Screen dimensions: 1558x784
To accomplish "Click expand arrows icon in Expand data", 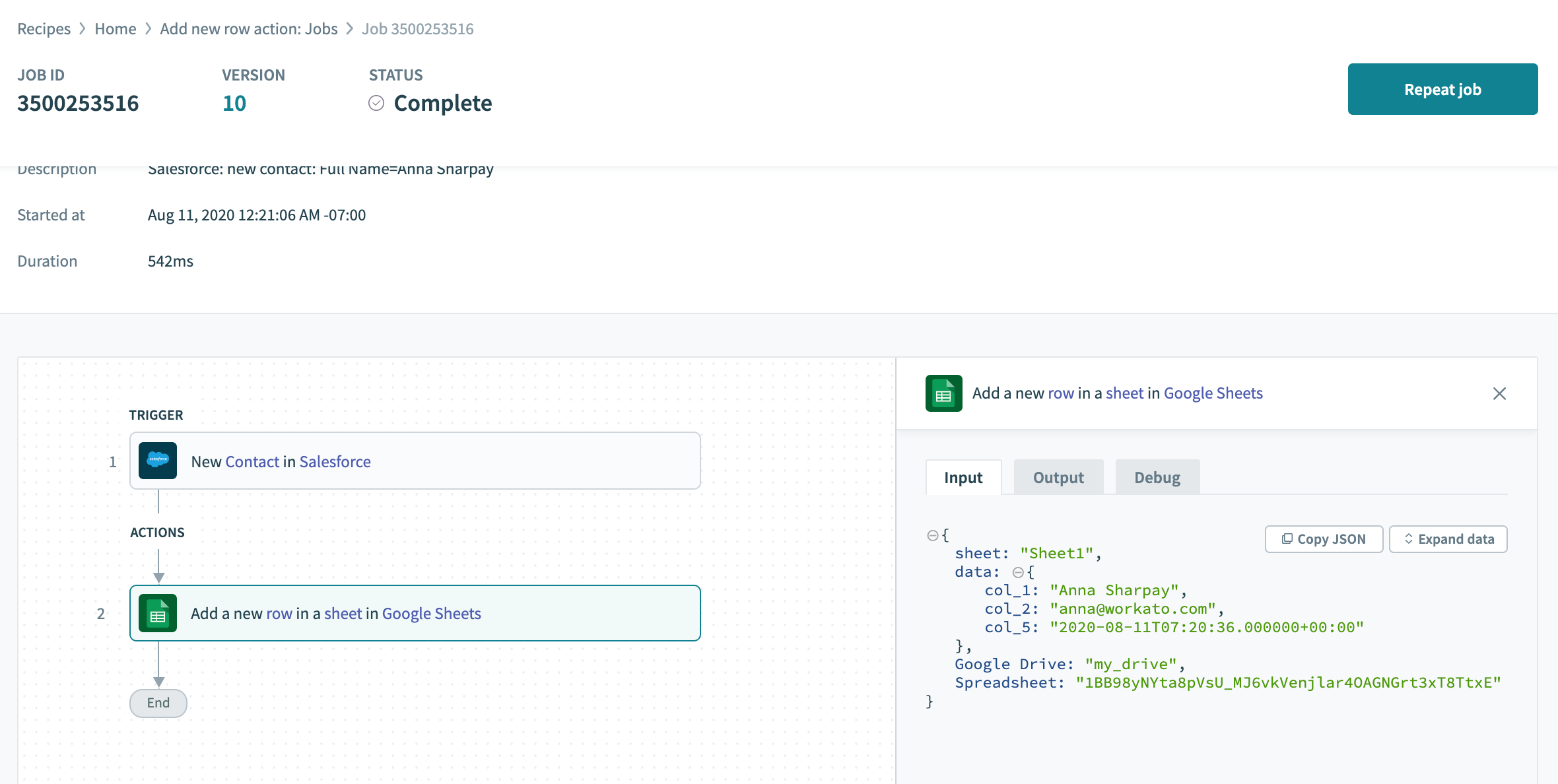I will point(1409,539).
